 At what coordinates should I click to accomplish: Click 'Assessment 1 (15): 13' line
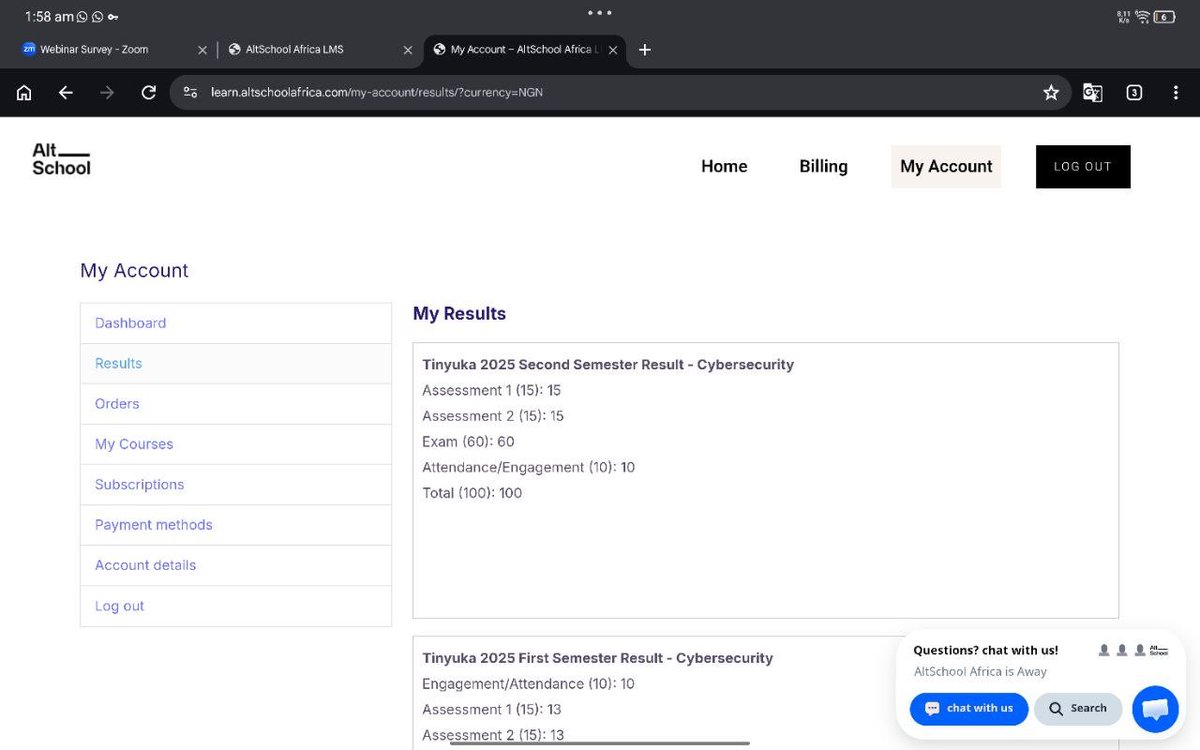pyautogui.click(x=491, y=710)
